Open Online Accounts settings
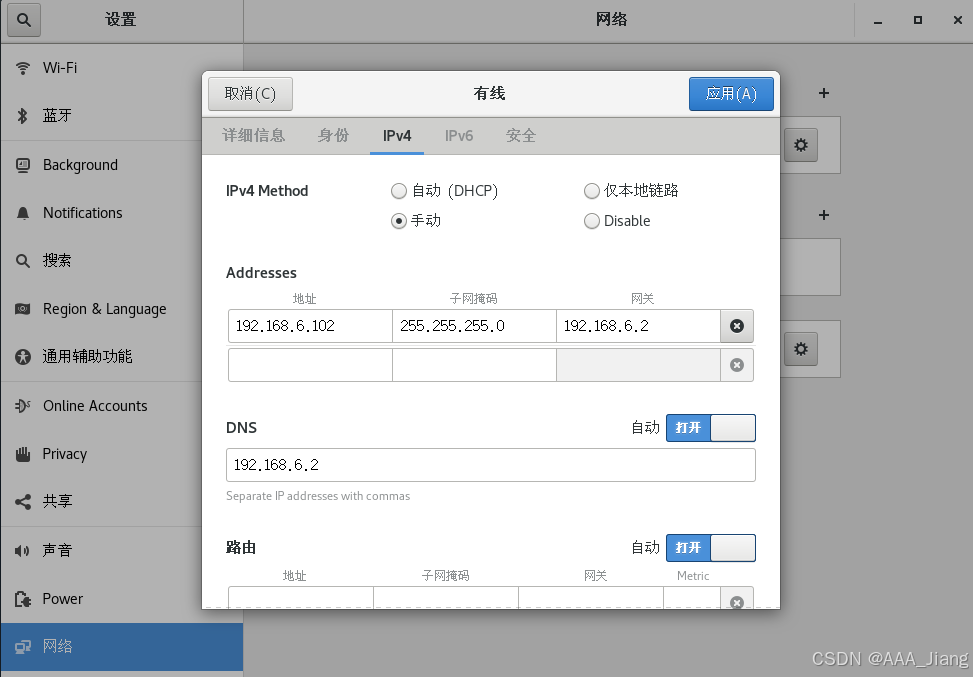Viewport: 973px width, 677px height. pos(122,406)
